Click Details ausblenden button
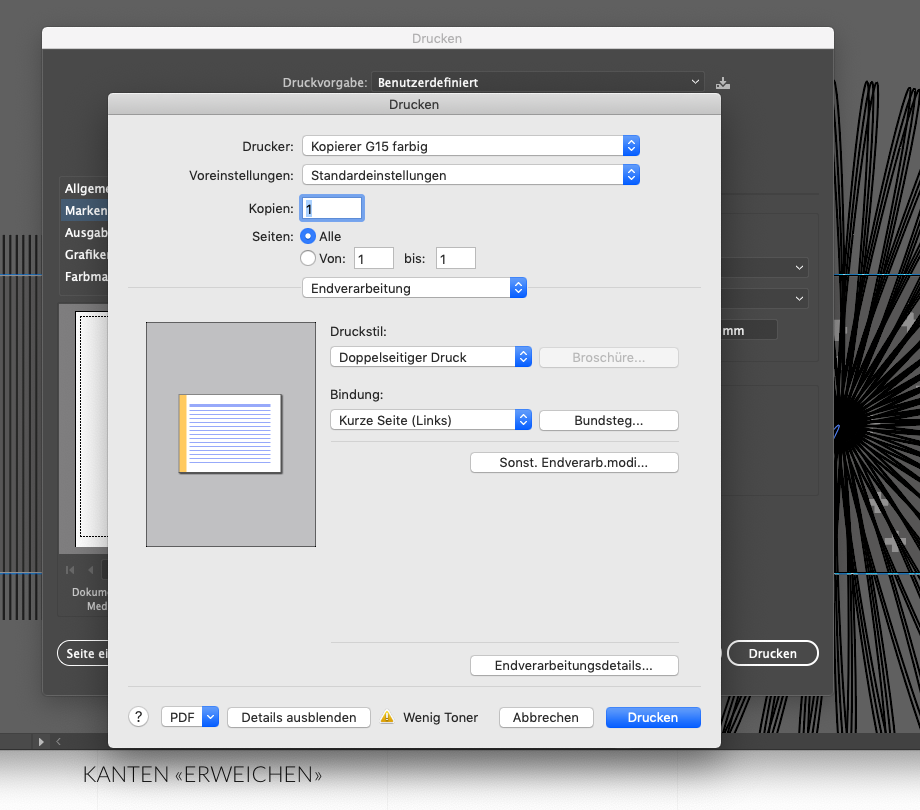Viewport: 920px width, 810px height. click(299, 717)
